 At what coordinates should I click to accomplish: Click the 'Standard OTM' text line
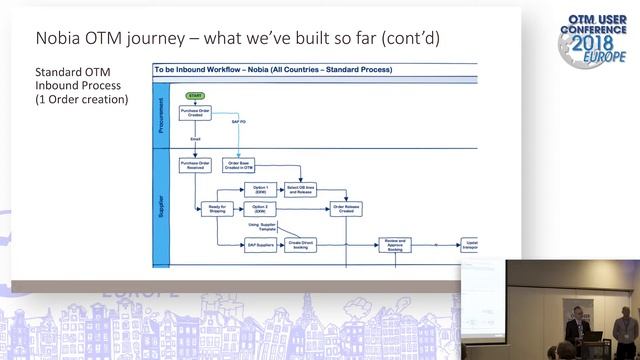click(73, 72)
